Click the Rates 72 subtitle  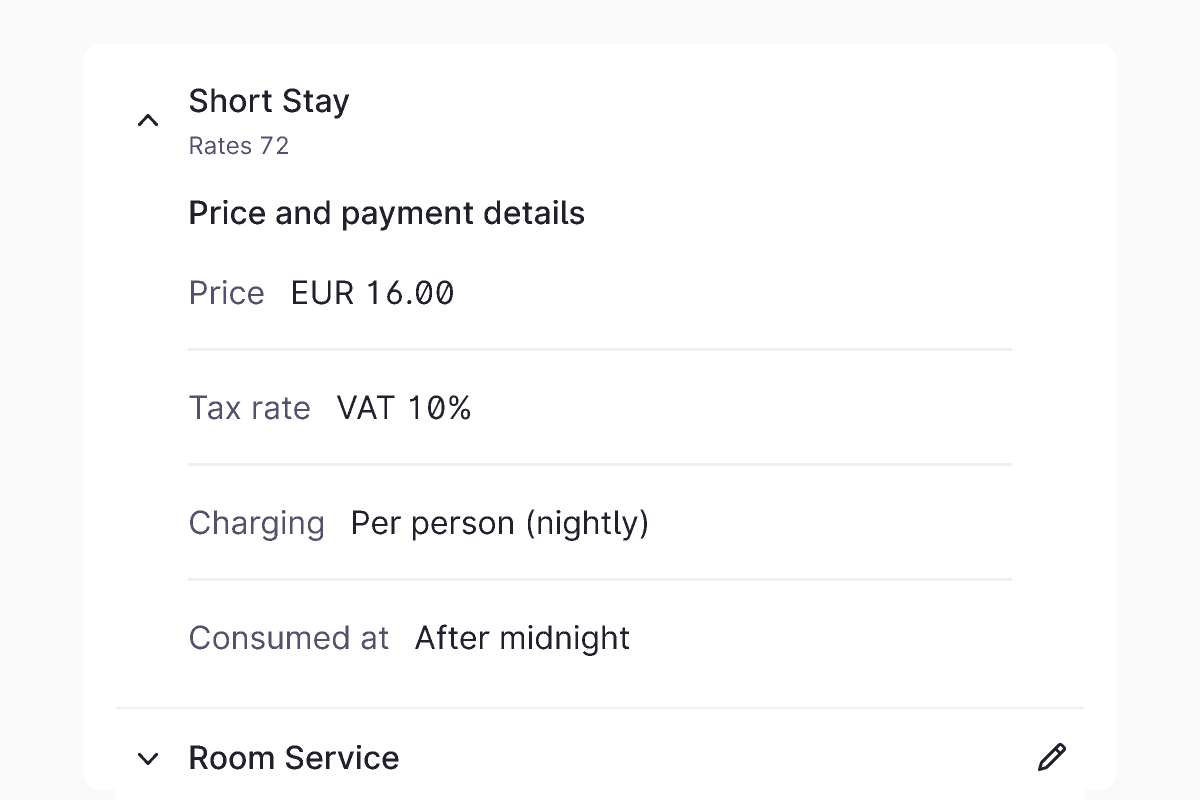coord(239,146)
